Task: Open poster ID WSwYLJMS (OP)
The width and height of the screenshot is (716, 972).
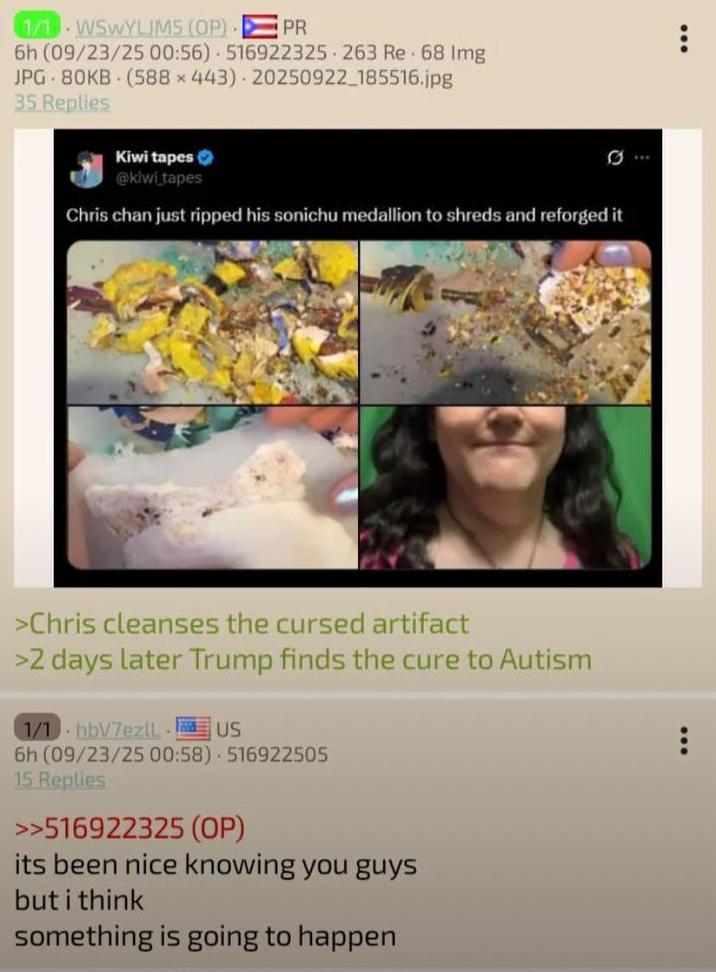Action: coord(151,27)
